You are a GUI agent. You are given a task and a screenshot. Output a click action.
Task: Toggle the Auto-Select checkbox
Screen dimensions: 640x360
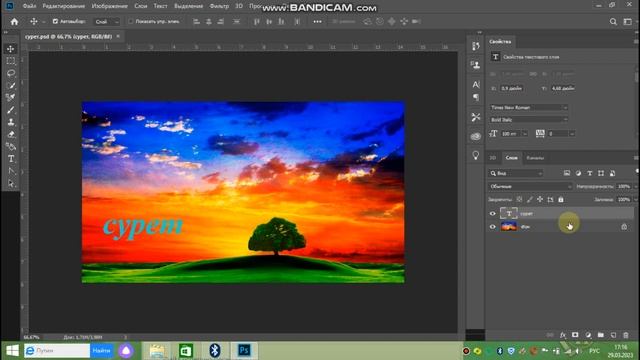point(55,21)
